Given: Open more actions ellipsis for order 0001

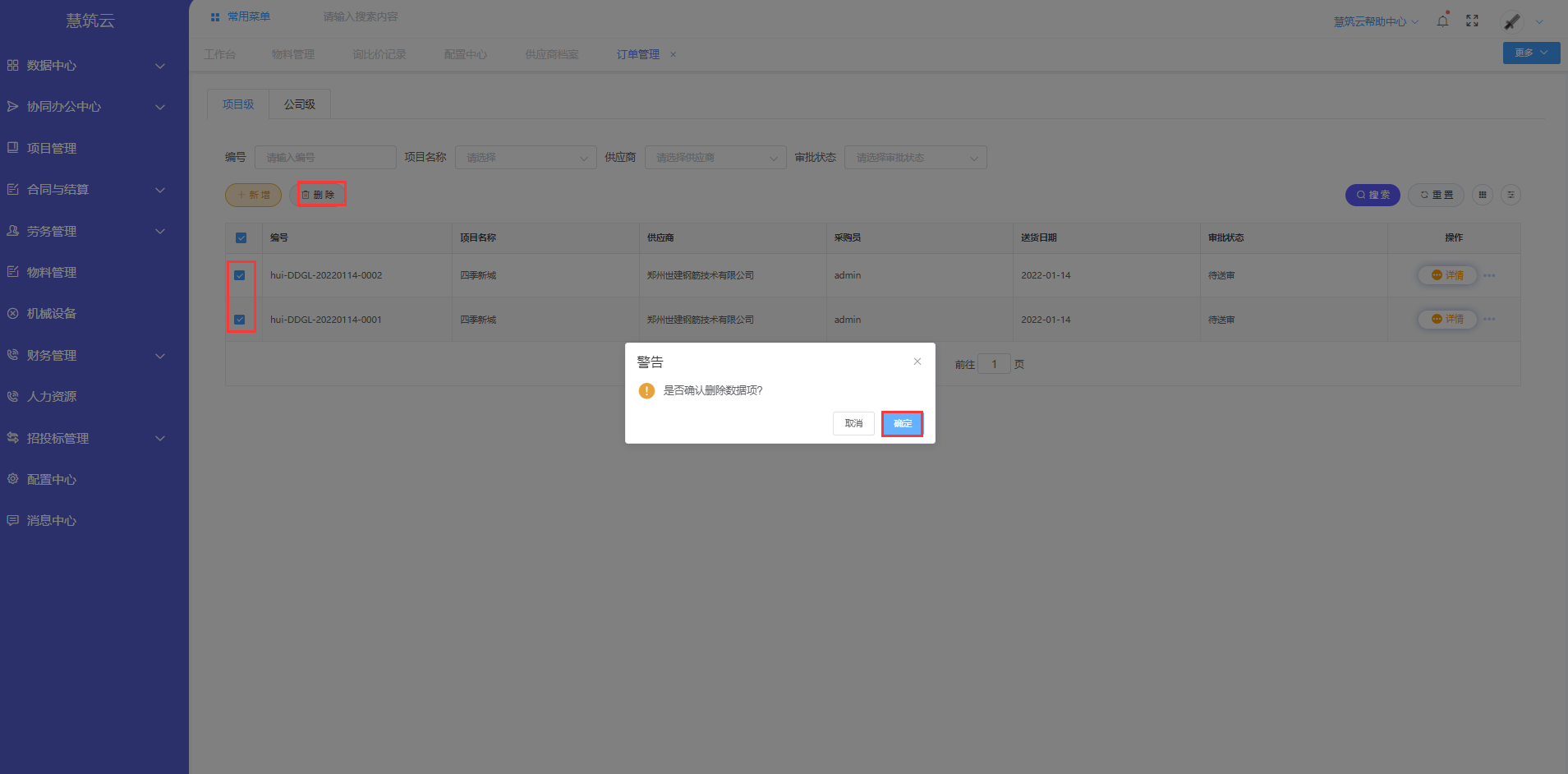Looking at the screenshot, I should click(1489, 319).
